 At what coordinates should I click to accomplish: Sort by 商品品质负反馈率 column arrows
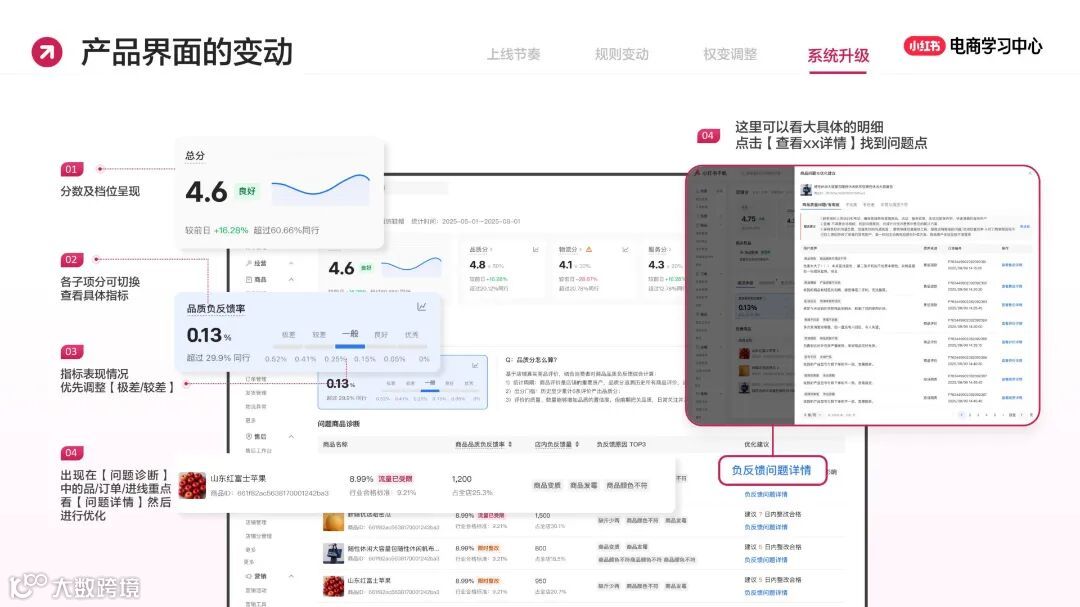point(510,444)
